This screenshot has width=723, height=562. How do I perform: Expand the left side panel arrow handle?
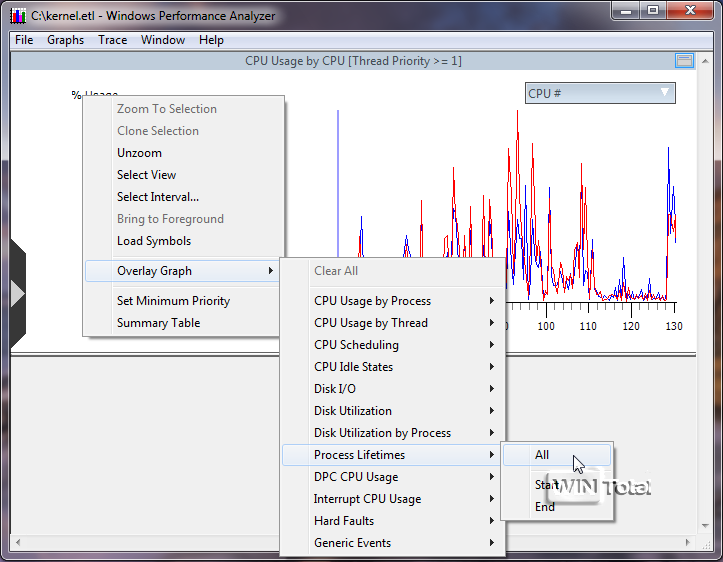pos(17,292)
